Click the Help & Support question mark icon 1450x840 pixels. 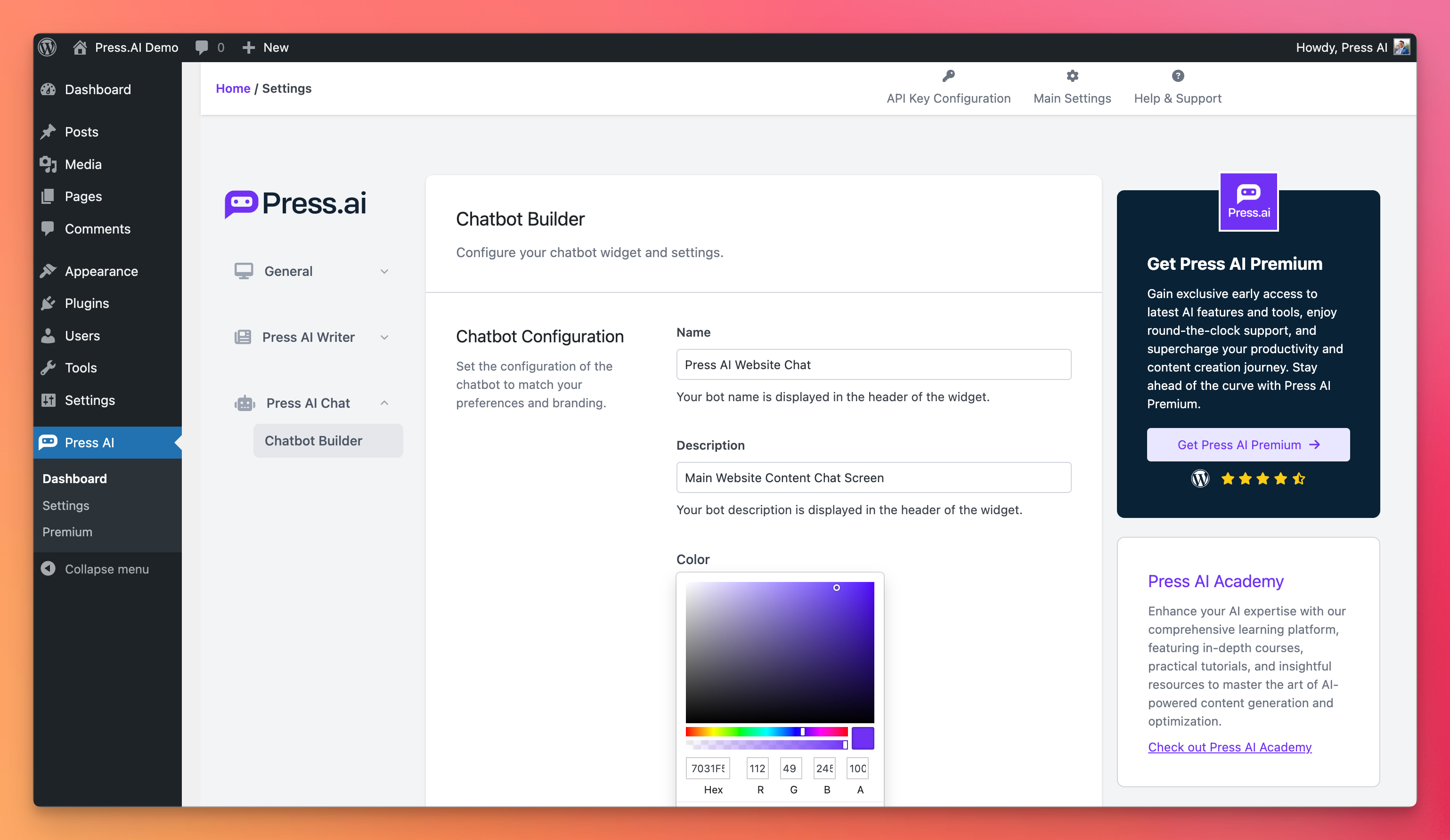[x=1178, y=76]
